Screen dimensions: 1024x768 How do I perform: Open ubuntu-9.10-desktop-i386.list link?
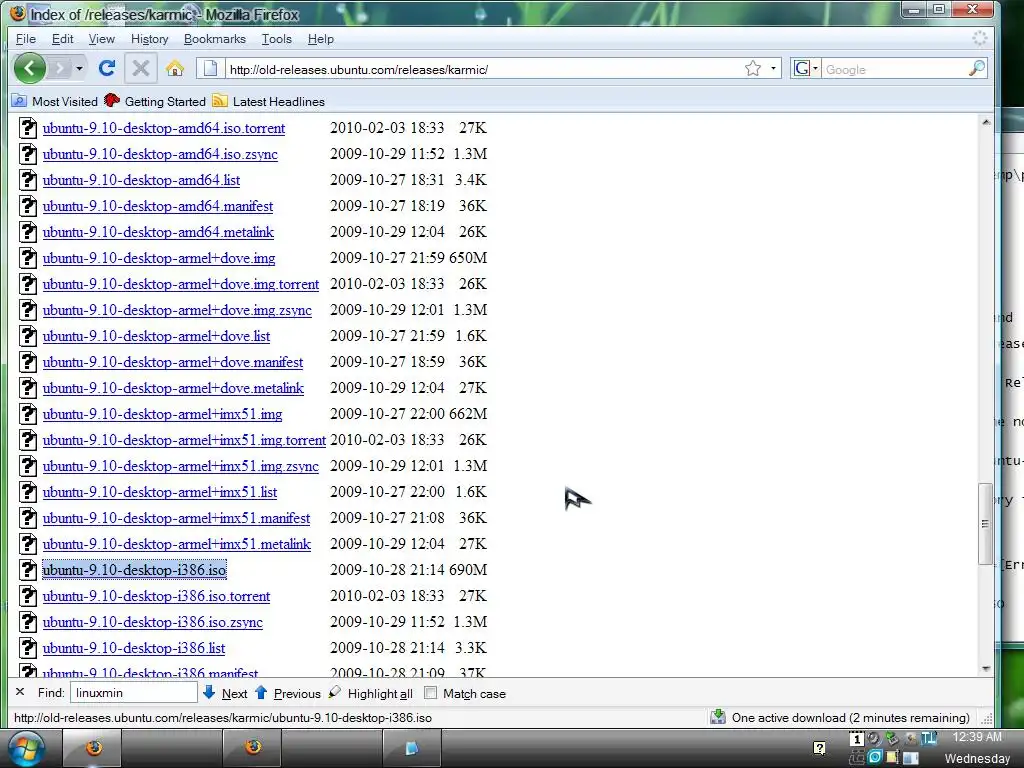[x=134, y=648]
